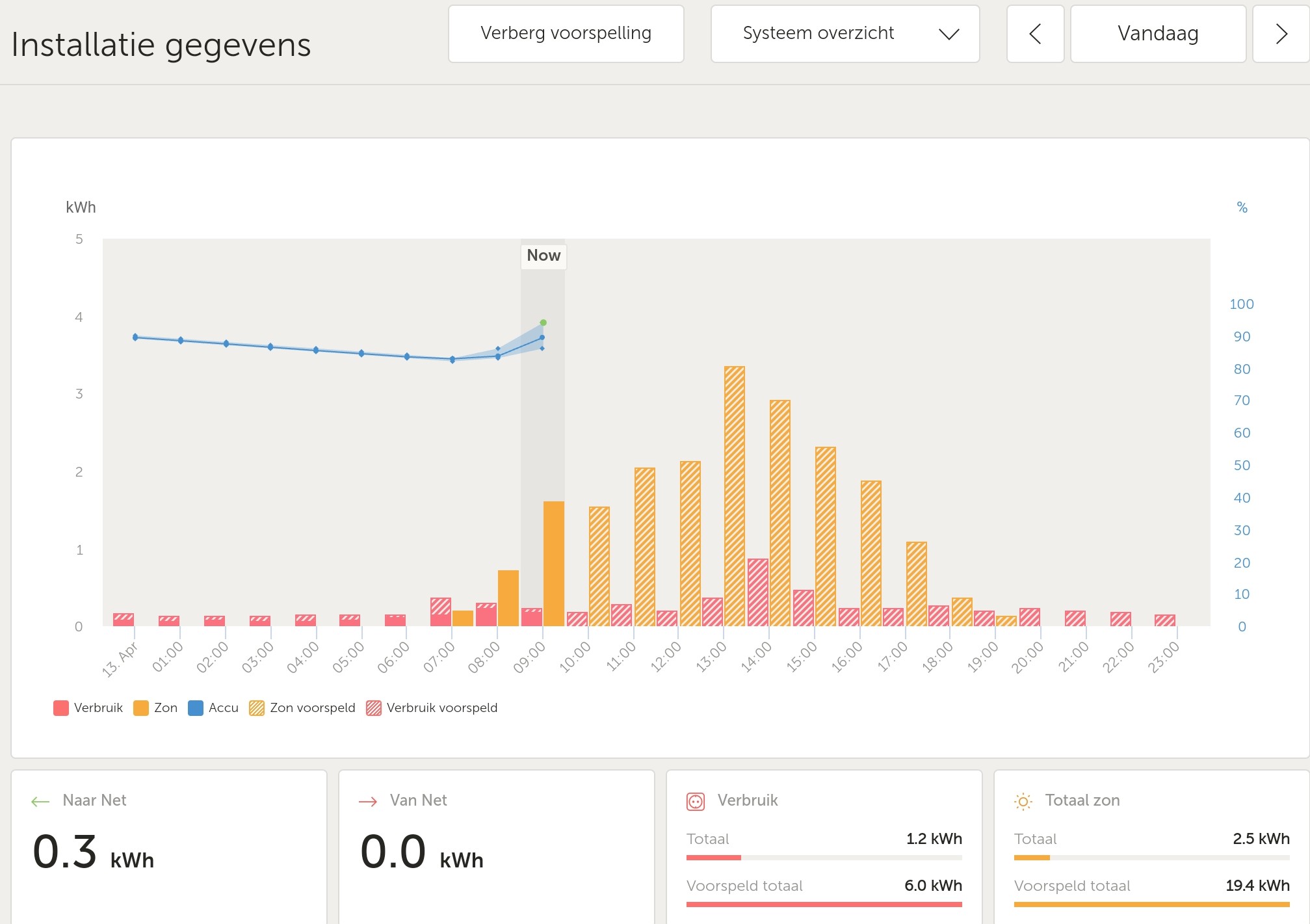Click the Naar Net green arrow icon
This screenshot has width=1310, height=924.
point(40,802)
